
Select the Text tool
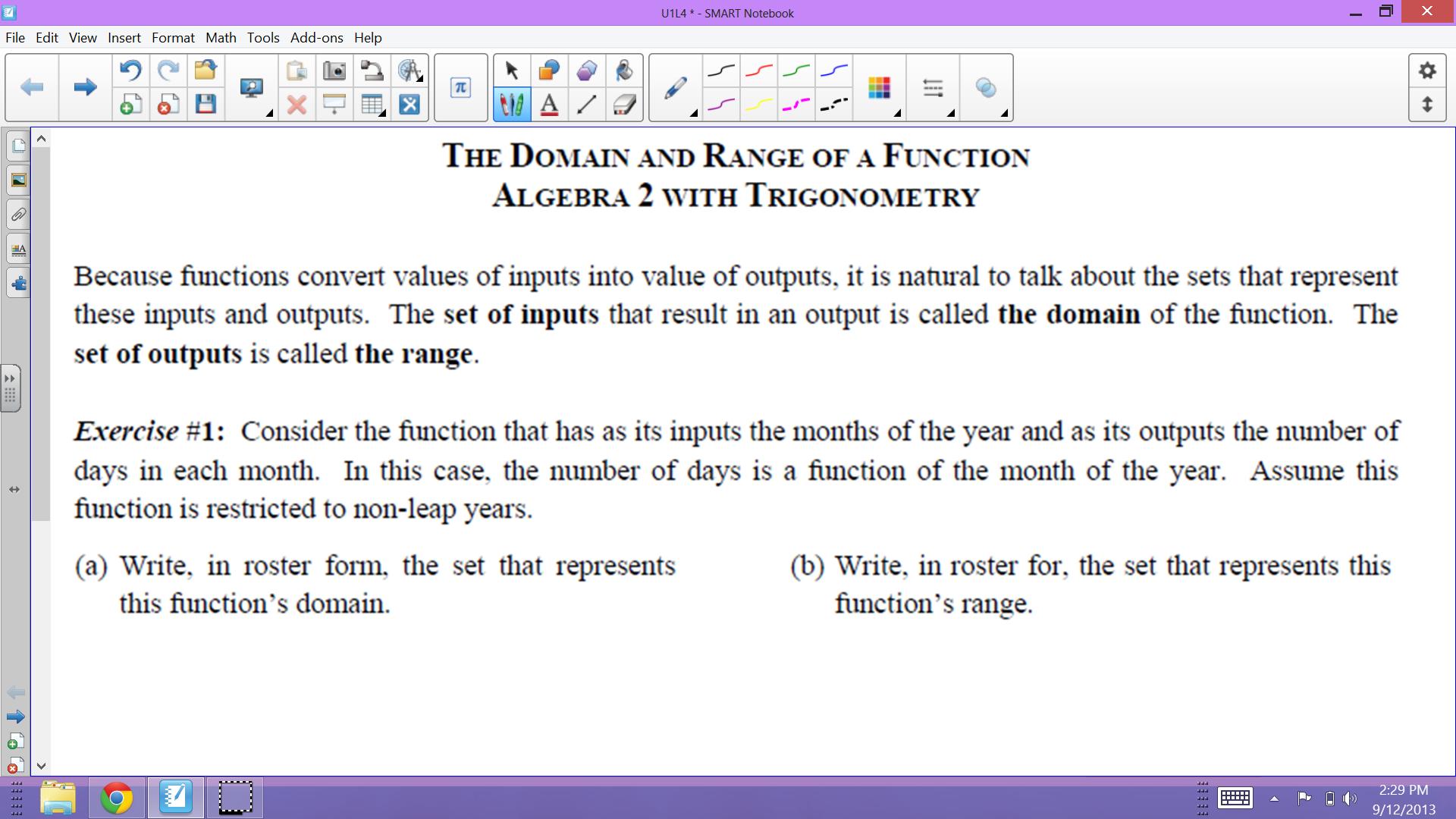pos(549,106)
